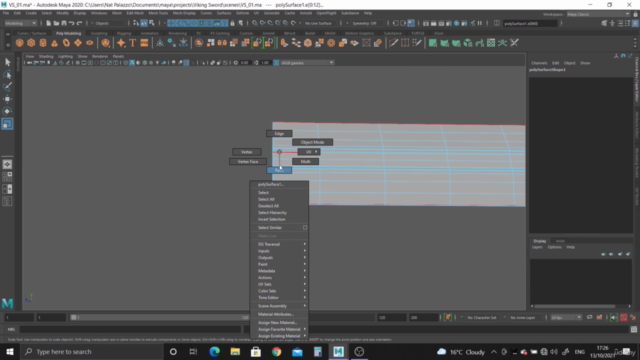This screenshot has width=640, height=360.
Task: Click the Pause playback icon in status line
Action: [x=480, y=23]
